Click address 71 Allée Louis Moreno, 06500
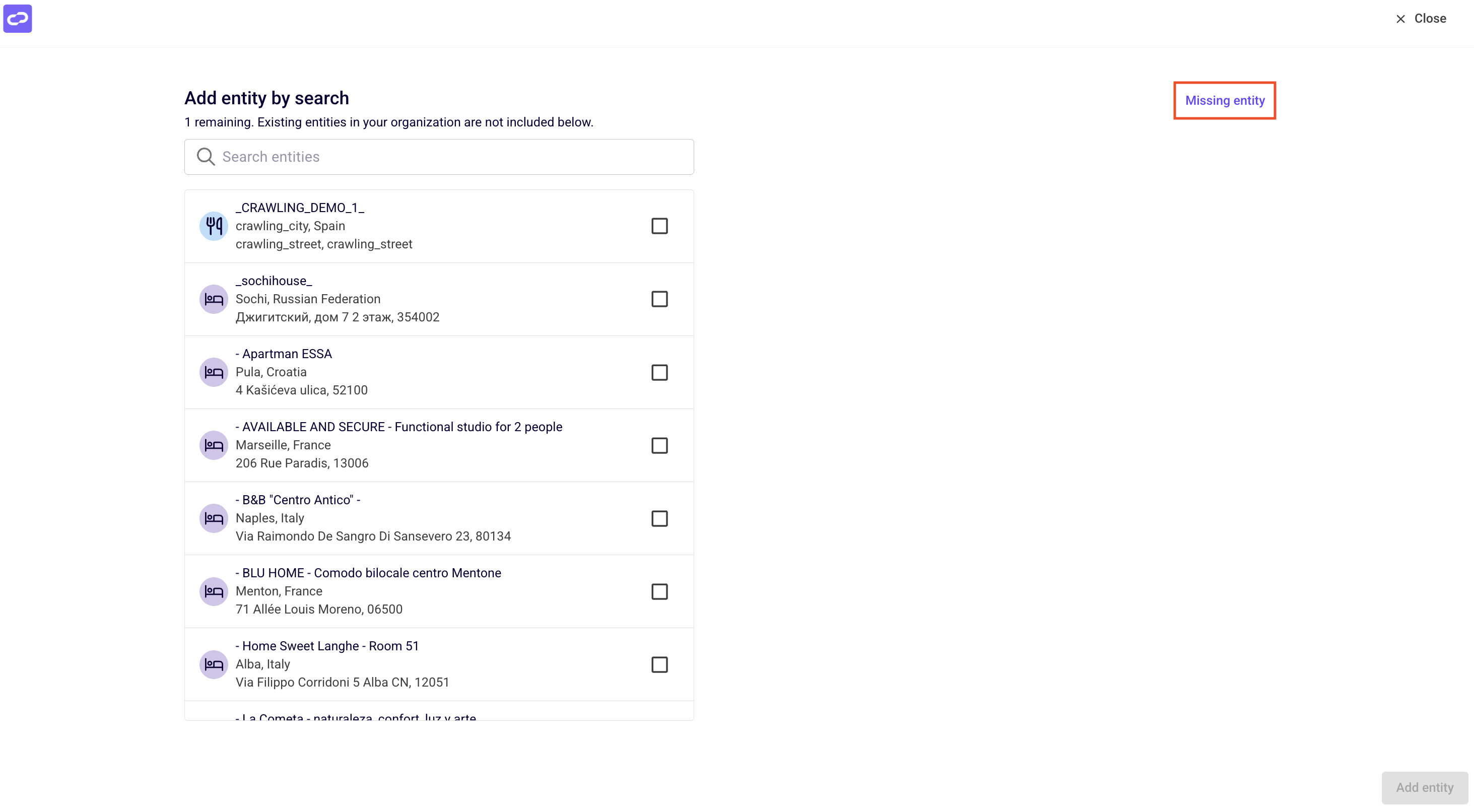 tap(319, 610)
